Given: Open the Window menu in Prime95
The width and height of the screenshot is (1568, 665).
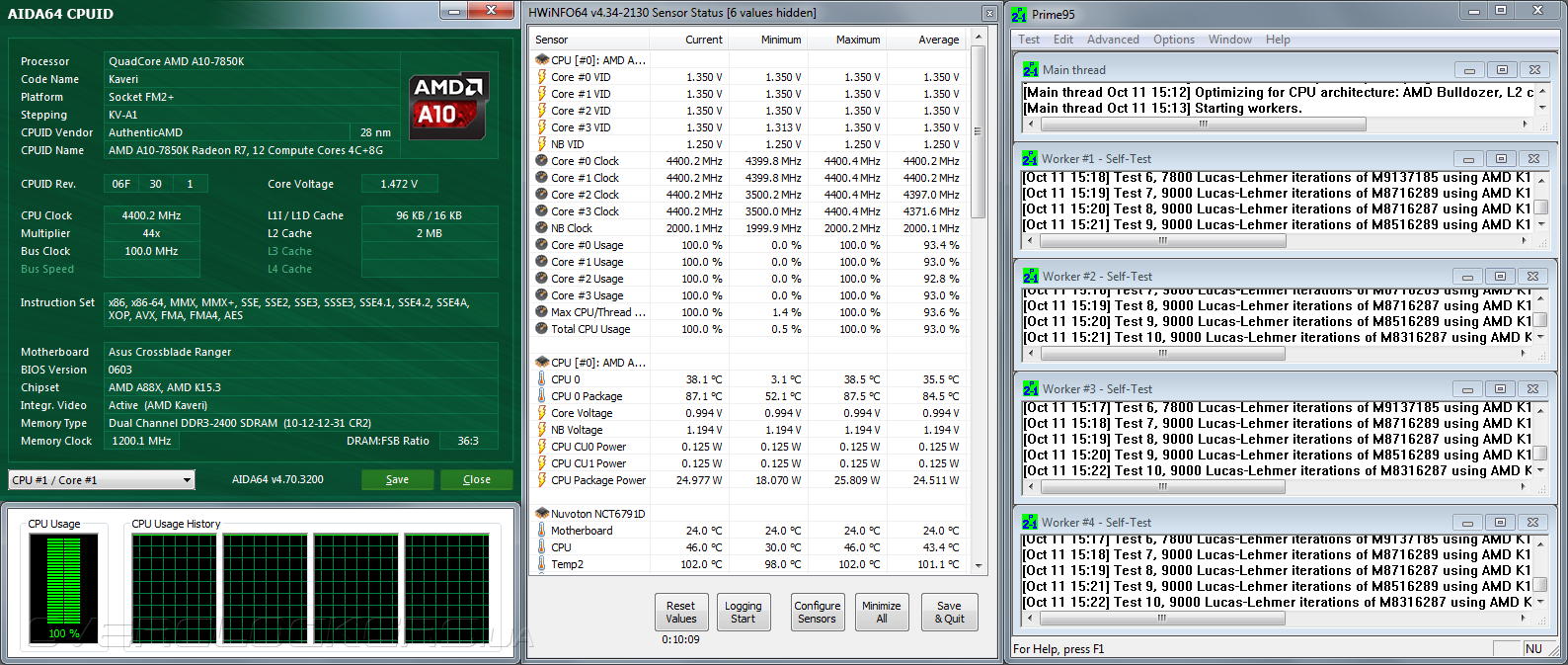Looking at the screenshot, I should [1230, 40].
